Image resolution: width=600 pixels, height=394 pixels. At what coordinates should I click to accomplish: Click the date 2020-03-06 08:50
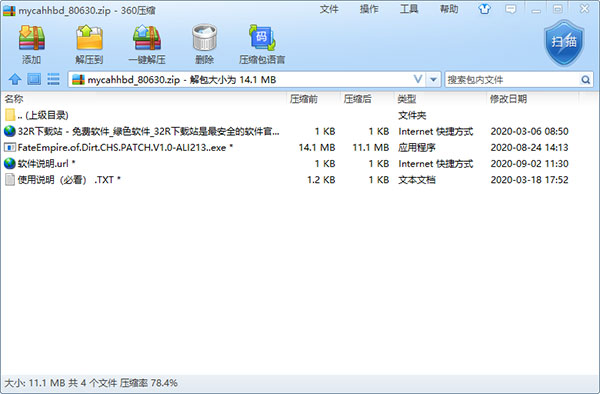coord(530,131)
